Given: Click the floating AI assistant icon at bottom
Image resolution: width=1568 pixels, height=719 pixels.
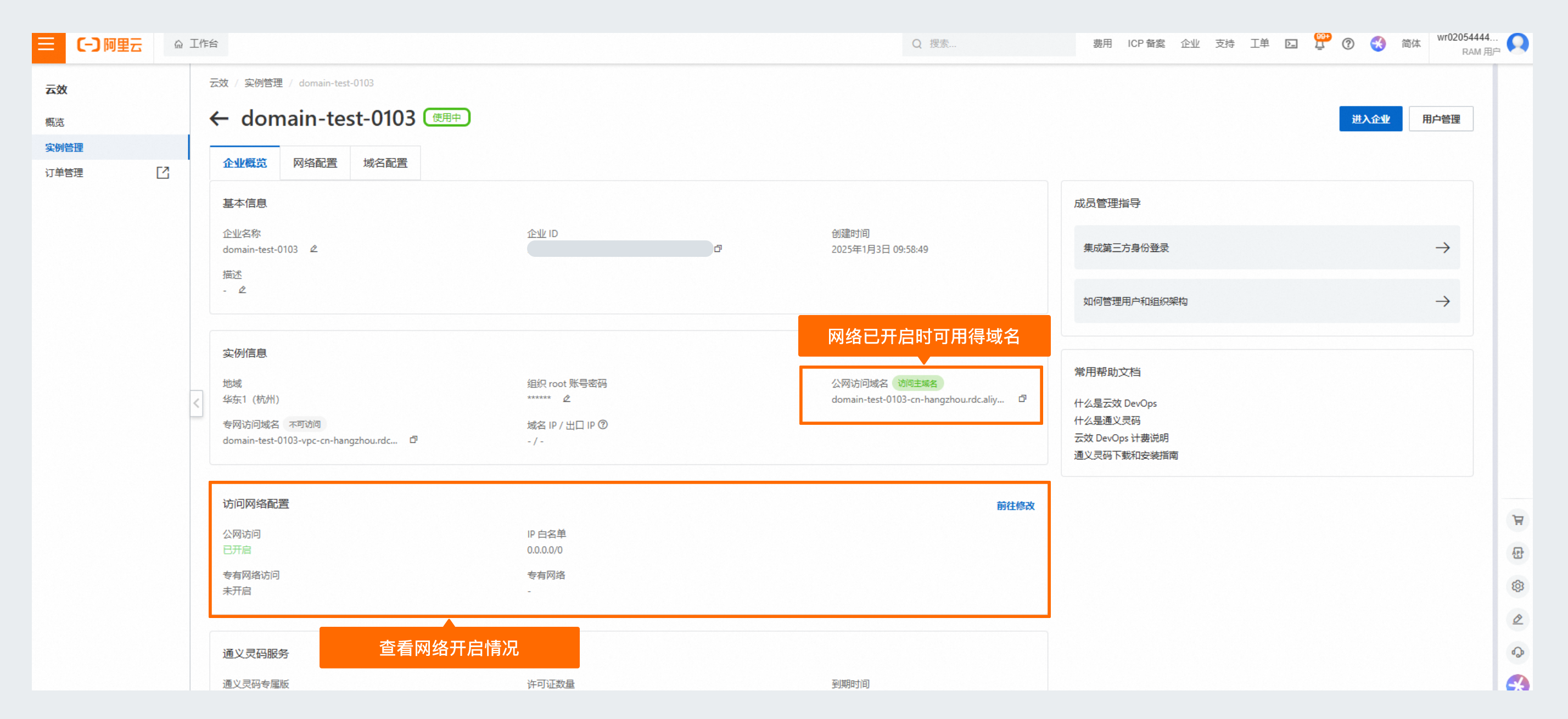Looking at the screenshot, I should (x=1517, y=683).
